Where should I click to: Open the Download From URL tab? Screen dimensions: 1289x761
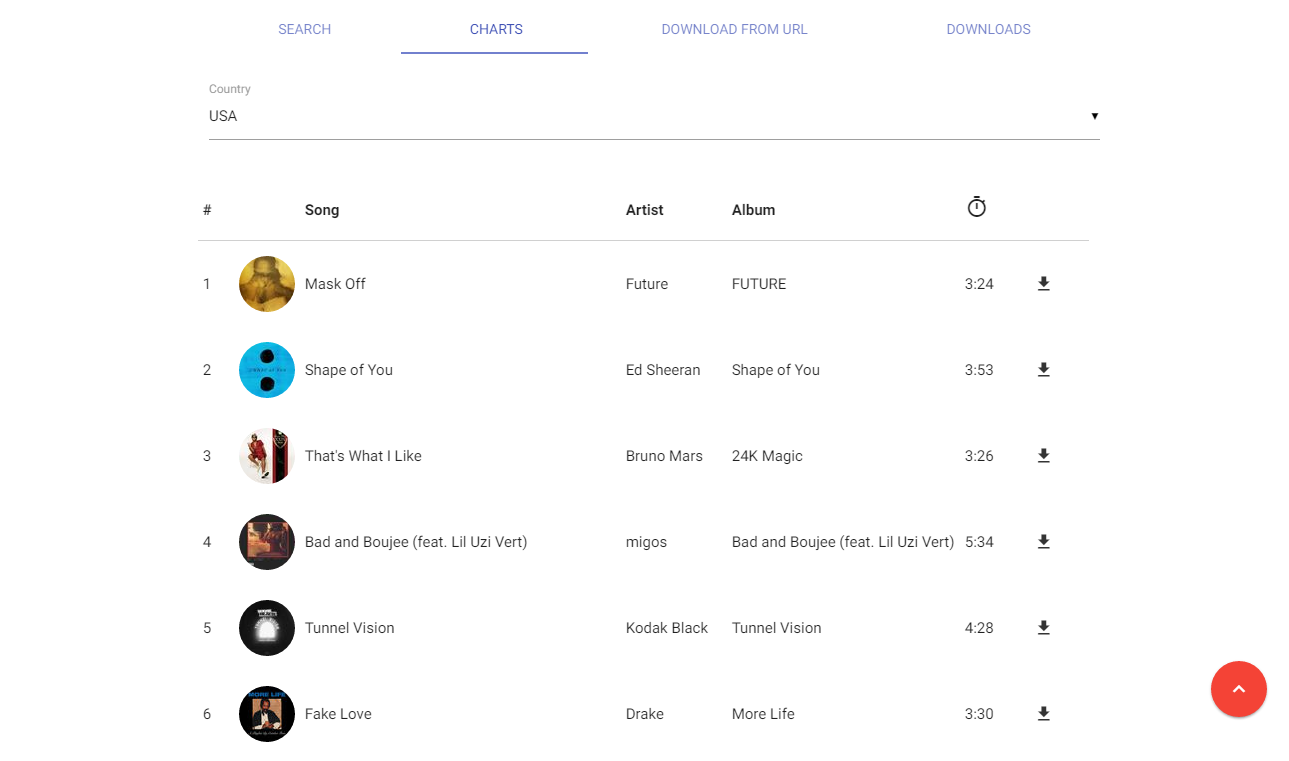[734, 29]
